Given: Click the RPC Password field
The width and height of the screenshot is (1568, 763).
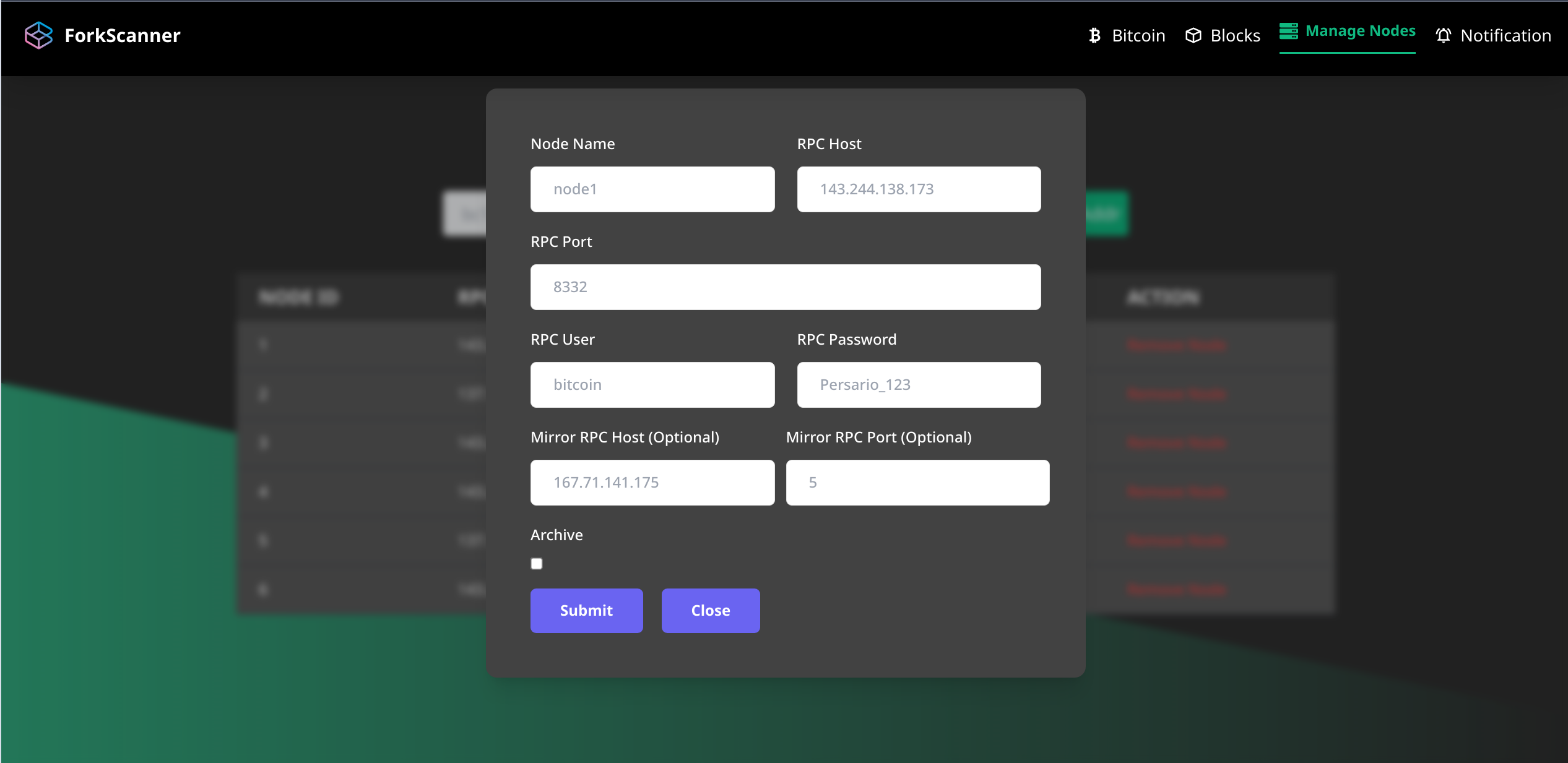Looking at the screenshot, I should [918, 385].
